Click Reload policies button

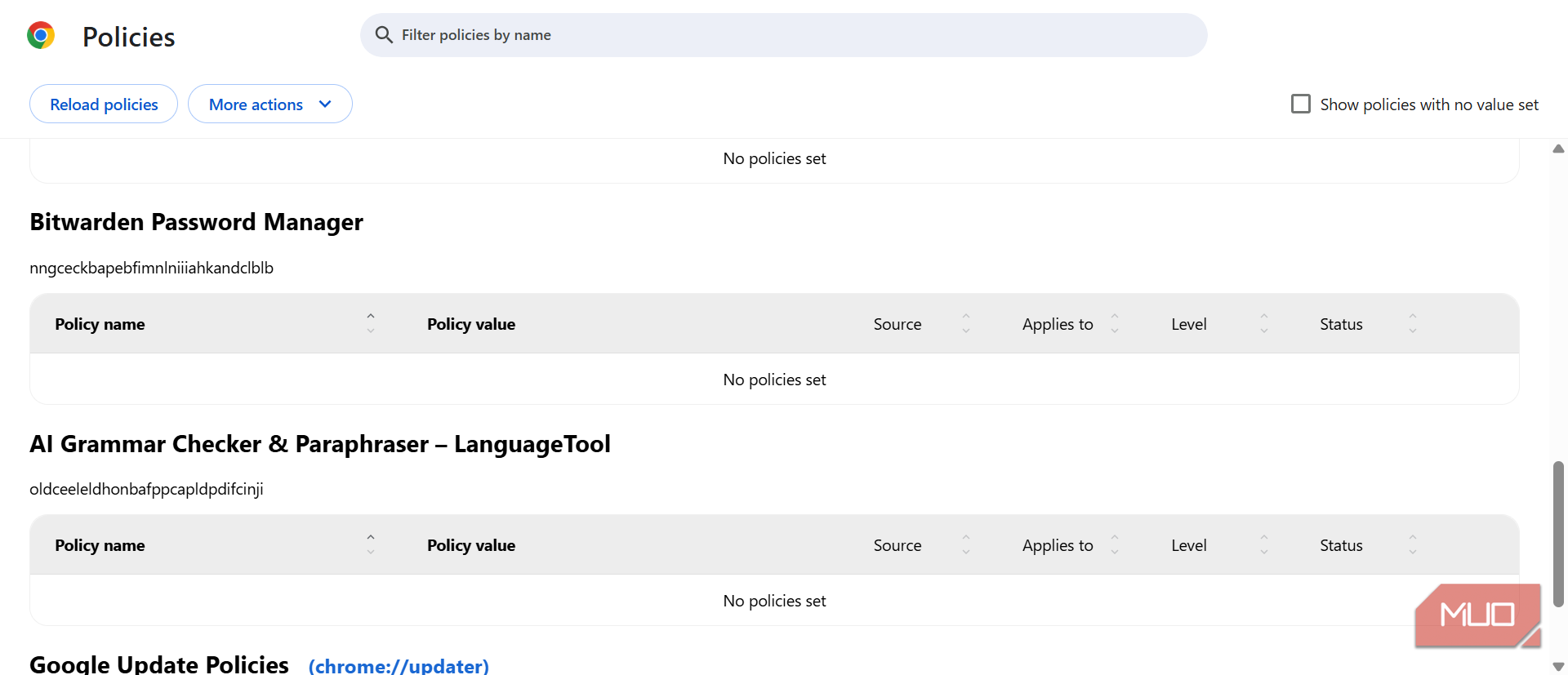tap(104, 104)
